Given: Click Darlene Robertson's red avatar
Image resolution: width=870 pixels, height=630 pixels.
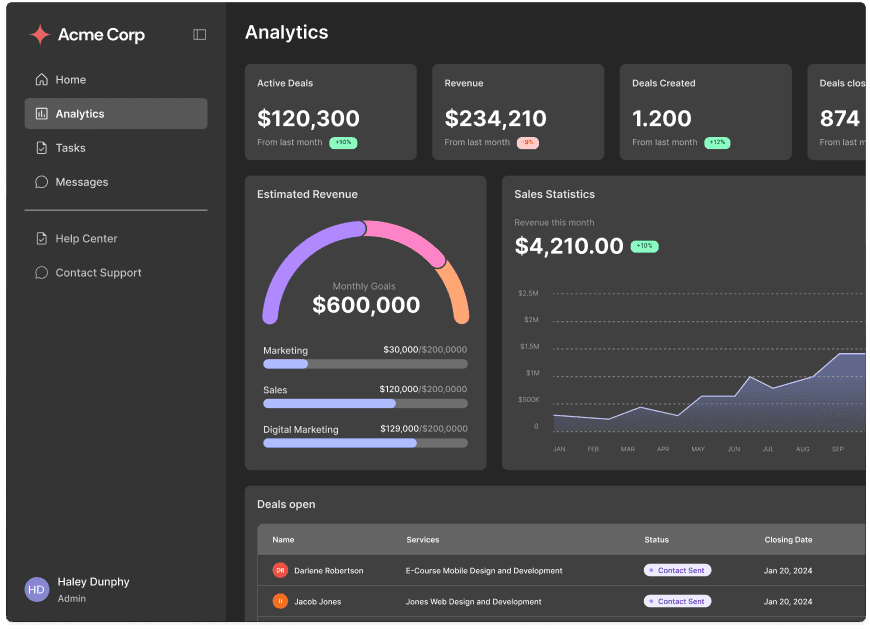Looking at the screenshot, I should pos(280,570).
